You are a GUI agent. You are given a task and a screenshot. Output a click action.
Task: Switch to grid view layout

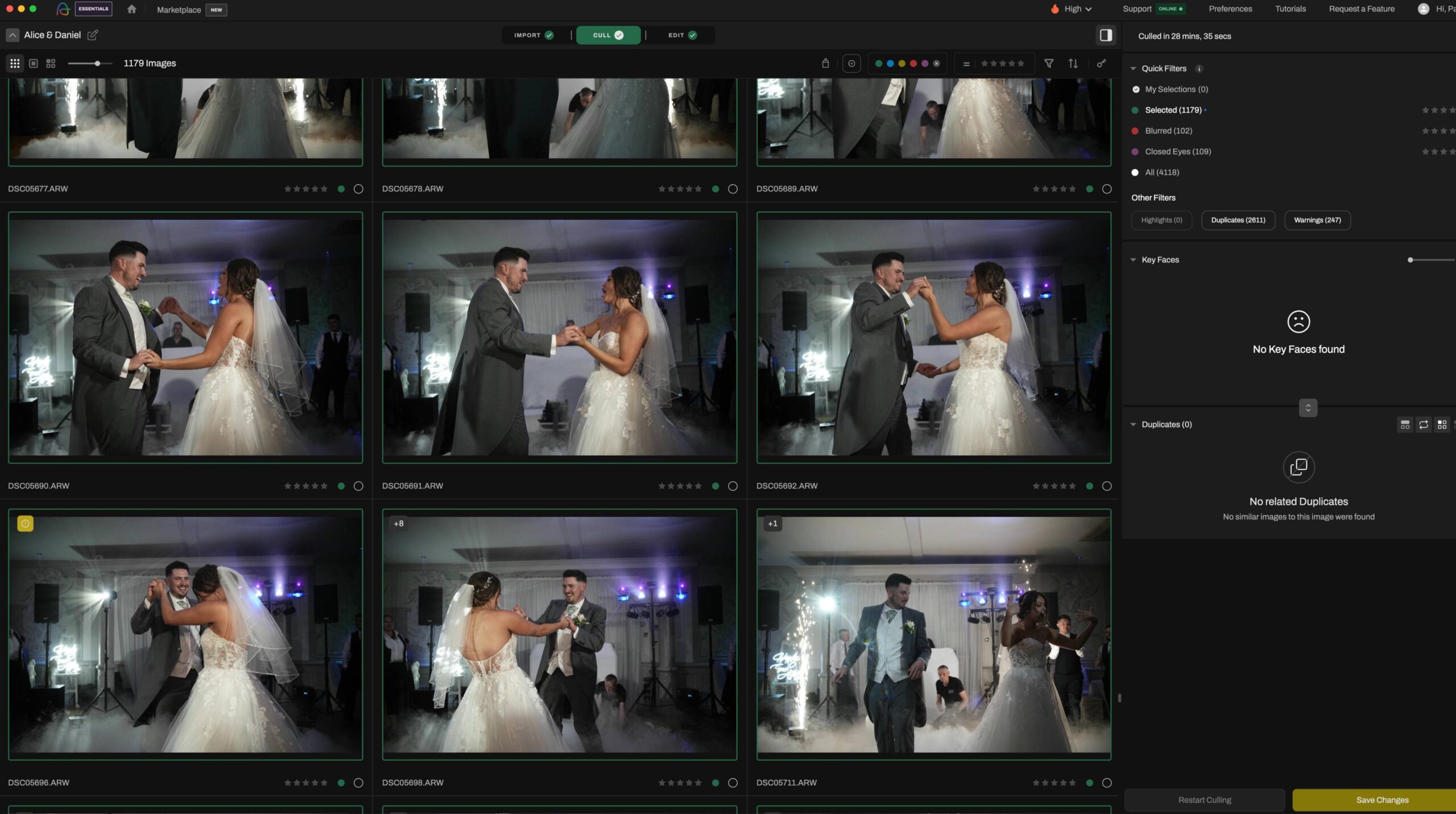coord(15,63)
